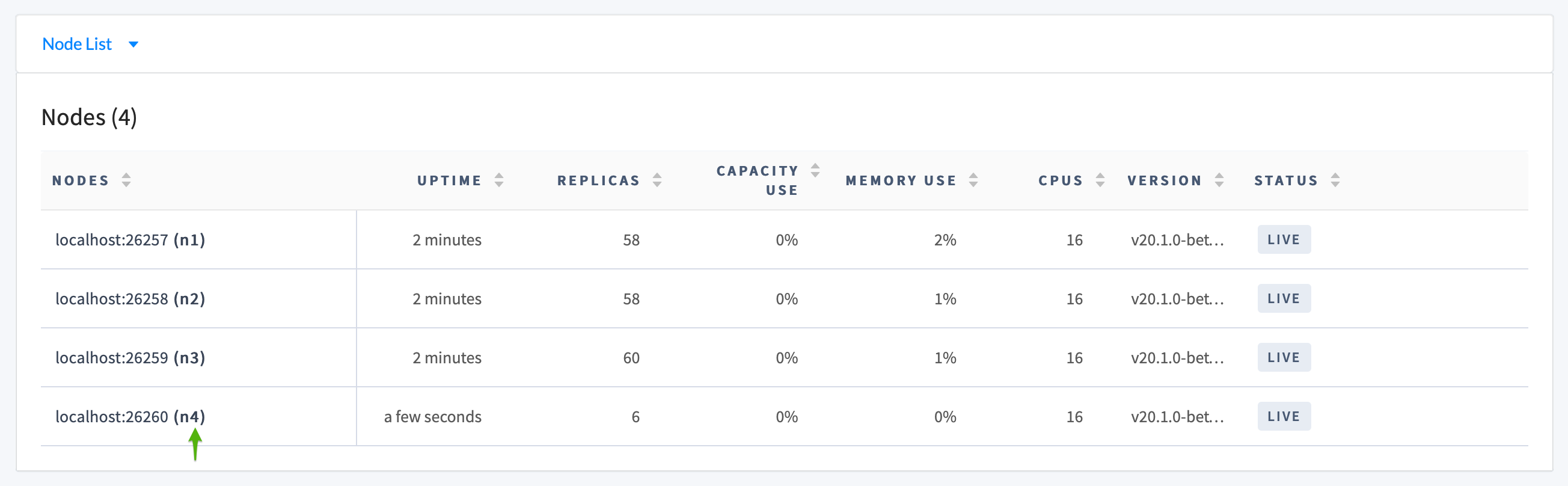The width and height of the screenshot is (1568, 486).
Task: Sort by the Replicas column sort icon
Action: (x=657, y=180)
